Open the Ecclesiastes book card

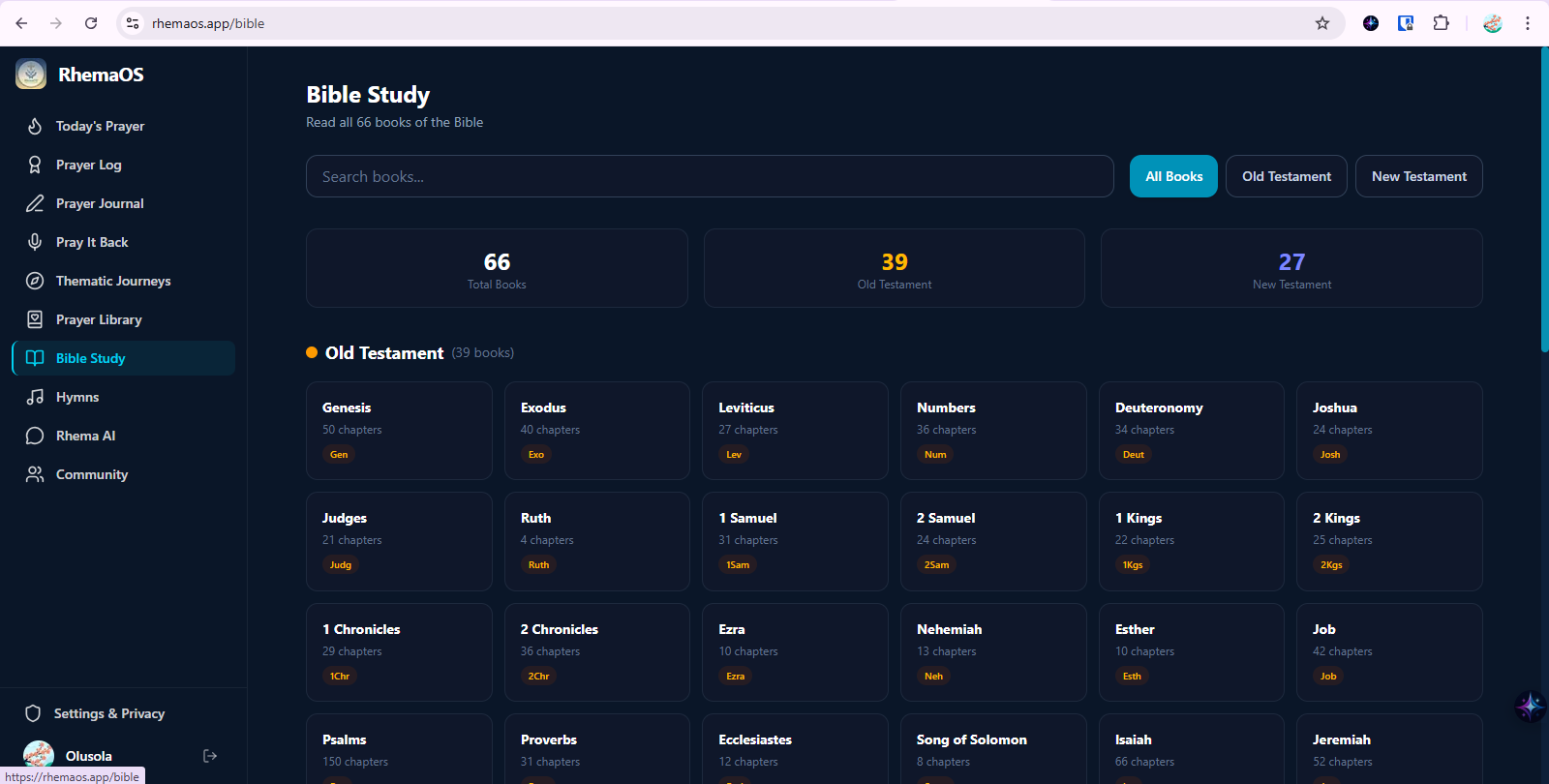pyautogui.click(x=795, y=749)
